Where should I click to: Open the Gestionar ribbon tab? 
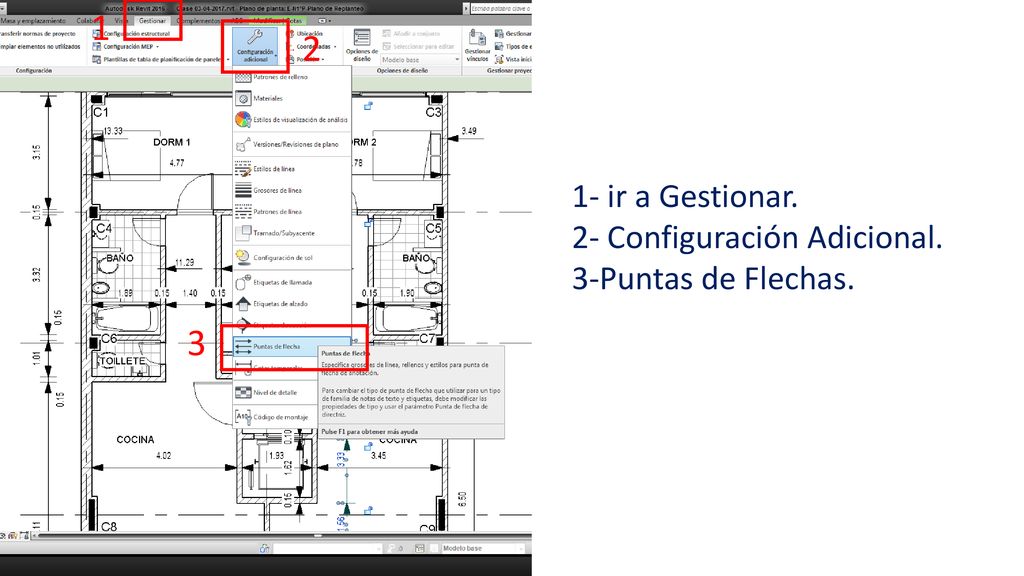point(152,21)
